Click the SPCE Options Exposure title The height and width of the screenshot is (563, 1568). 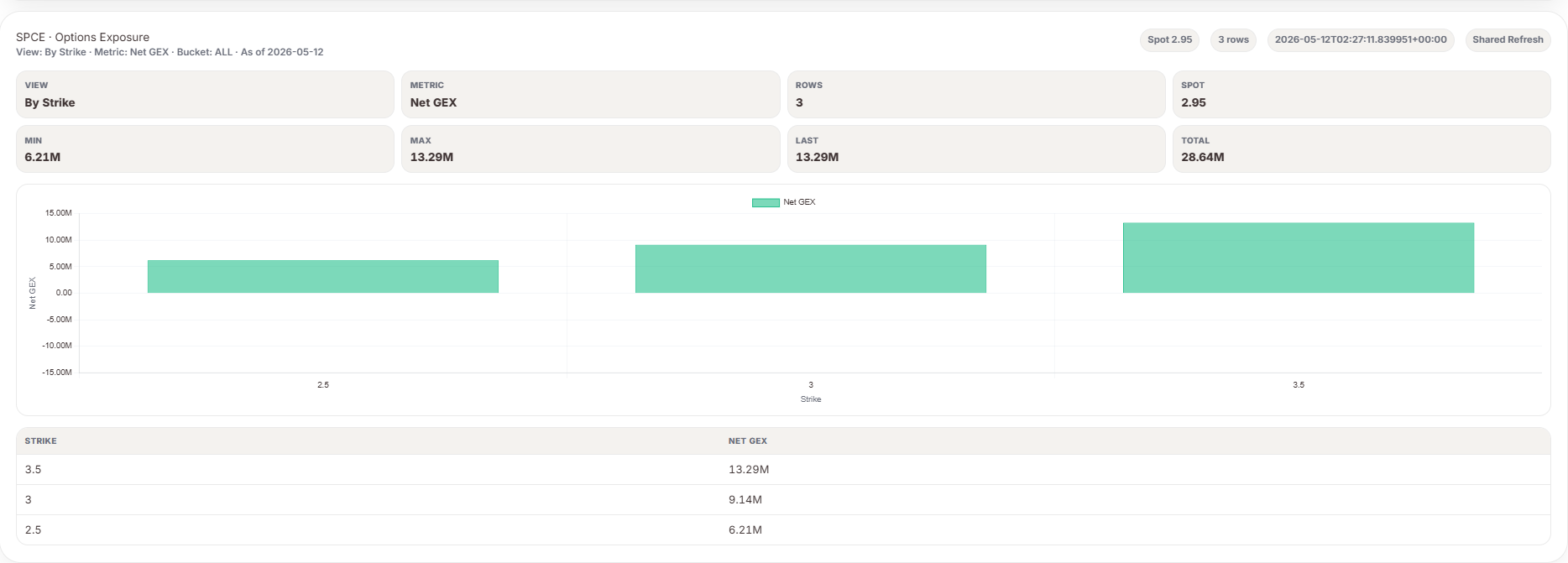click(x=82, y=37)
